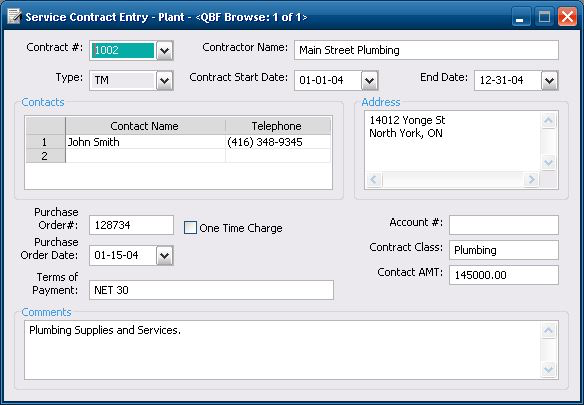
Task: Click the Purchase Order# field 128734
Action: 131,225
